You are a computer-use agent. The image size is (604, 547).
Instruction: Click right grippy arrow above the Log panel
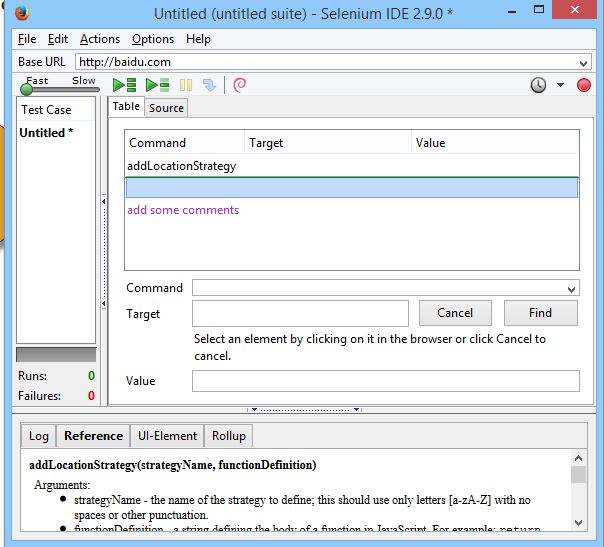click(x=356, y=409)
